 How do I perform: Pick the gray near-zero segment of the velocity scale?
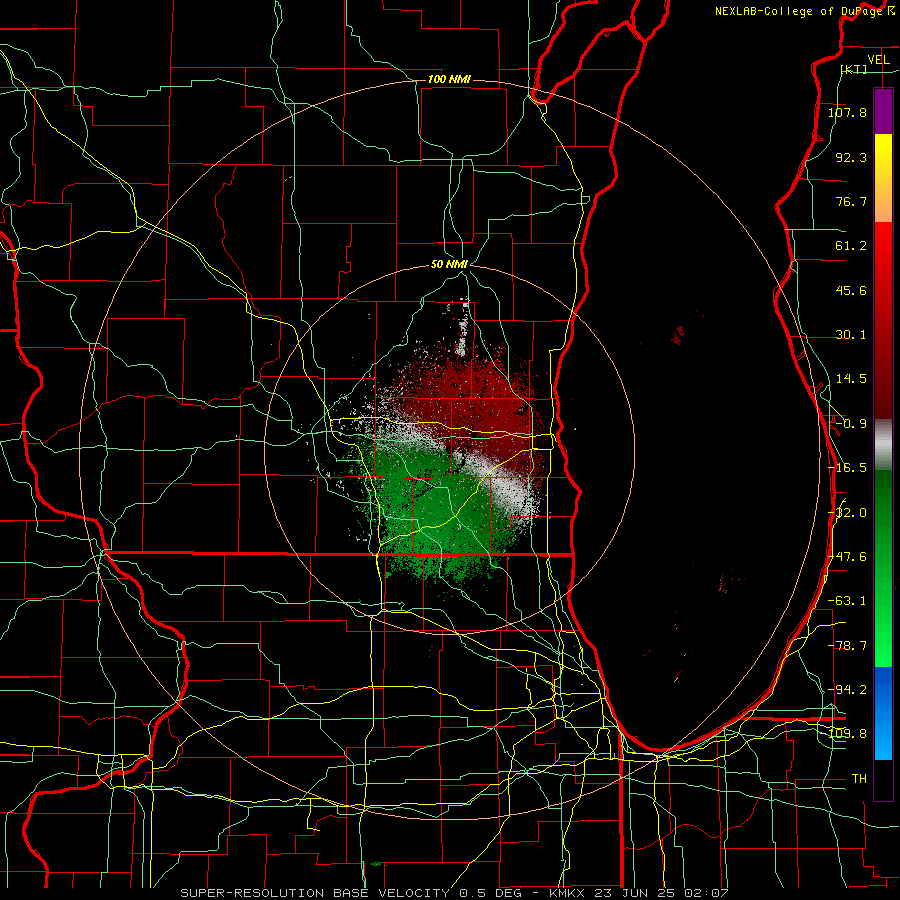pos(883,445)
